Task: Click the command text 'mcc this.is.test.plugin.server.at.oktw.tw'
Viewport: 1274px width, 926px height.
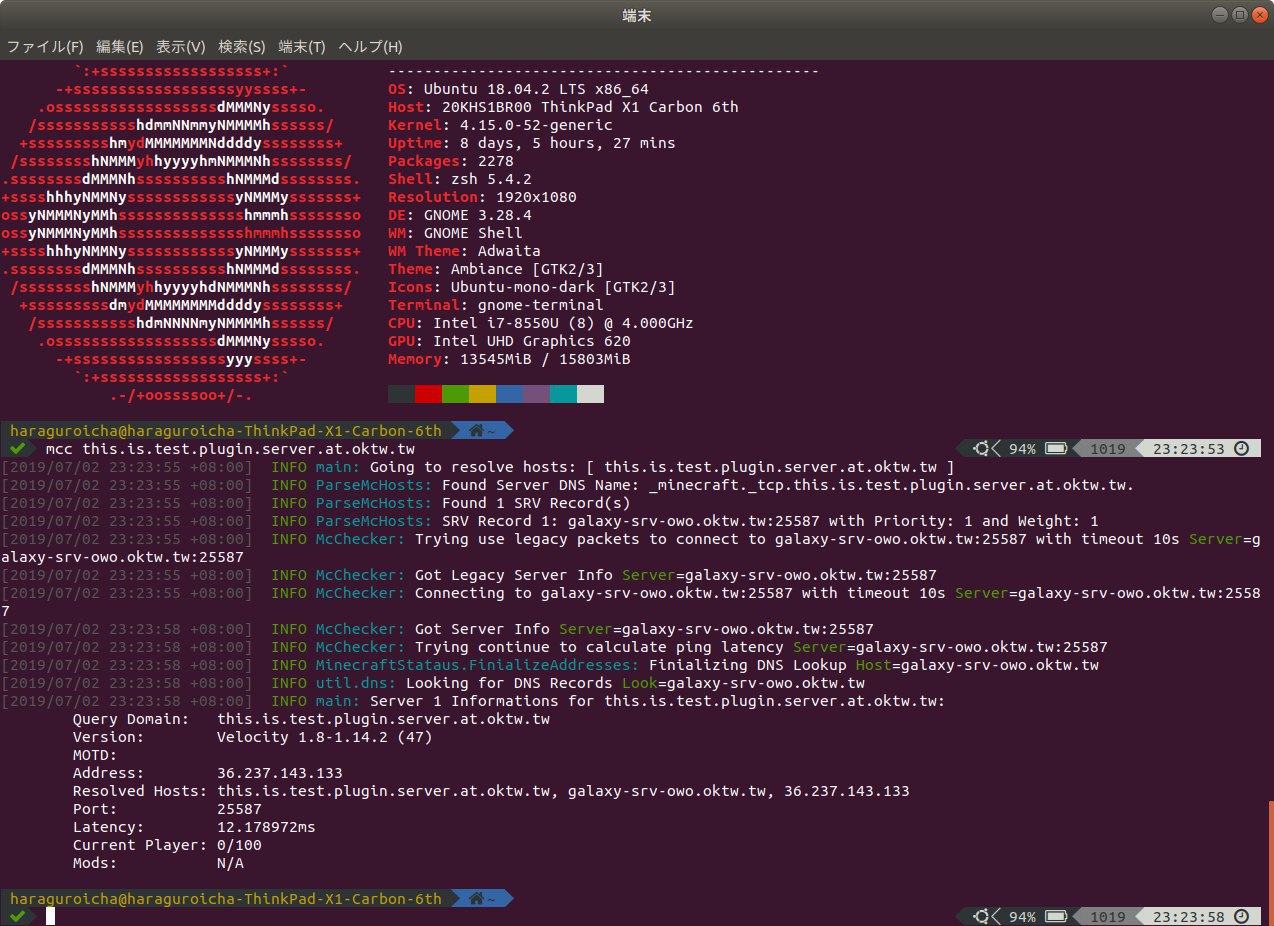Action: coord(230,450)
